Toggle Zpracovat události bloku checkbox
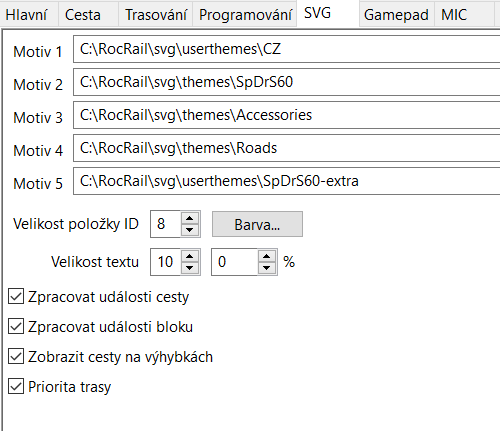This screenshot has height=431, width=500. point(16,327)
